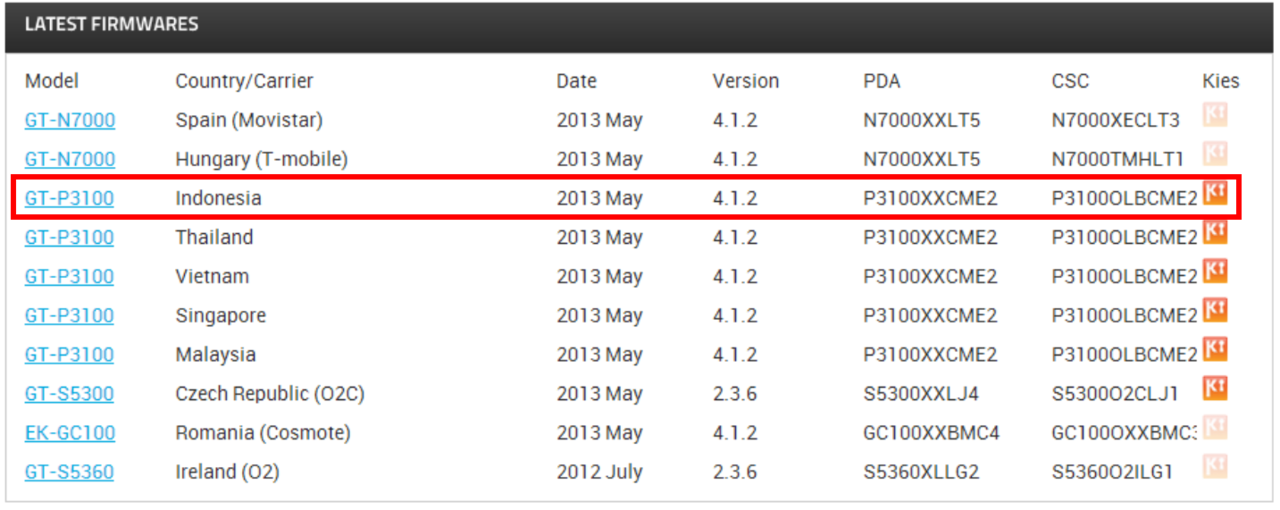This screenshot has width=1280, height=510.
Task: Click the LATEST FIRMWARES heading
Action: pos(111,24)
